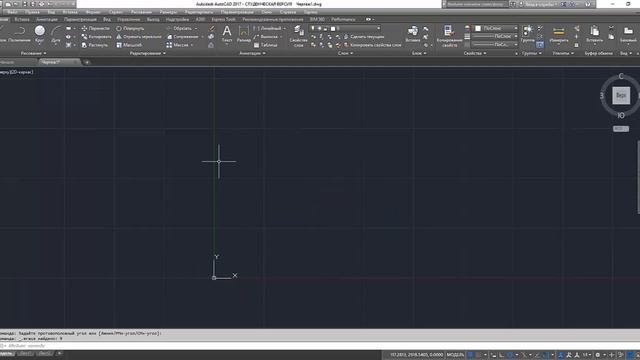Image resolution: width=640 pixels, height=360 pixels.
Task: Click the coordinates readout in status bar
Action: tap(416, 355)
